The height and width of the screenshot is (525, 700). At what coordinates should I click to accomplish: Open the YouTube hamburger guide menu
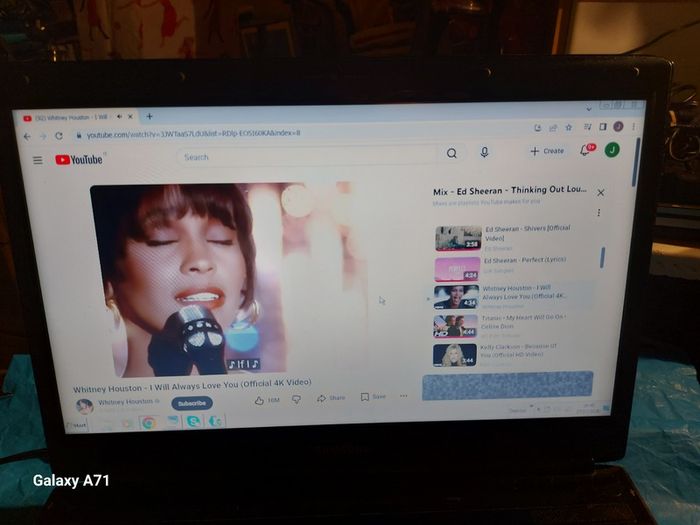click(38, 160)
